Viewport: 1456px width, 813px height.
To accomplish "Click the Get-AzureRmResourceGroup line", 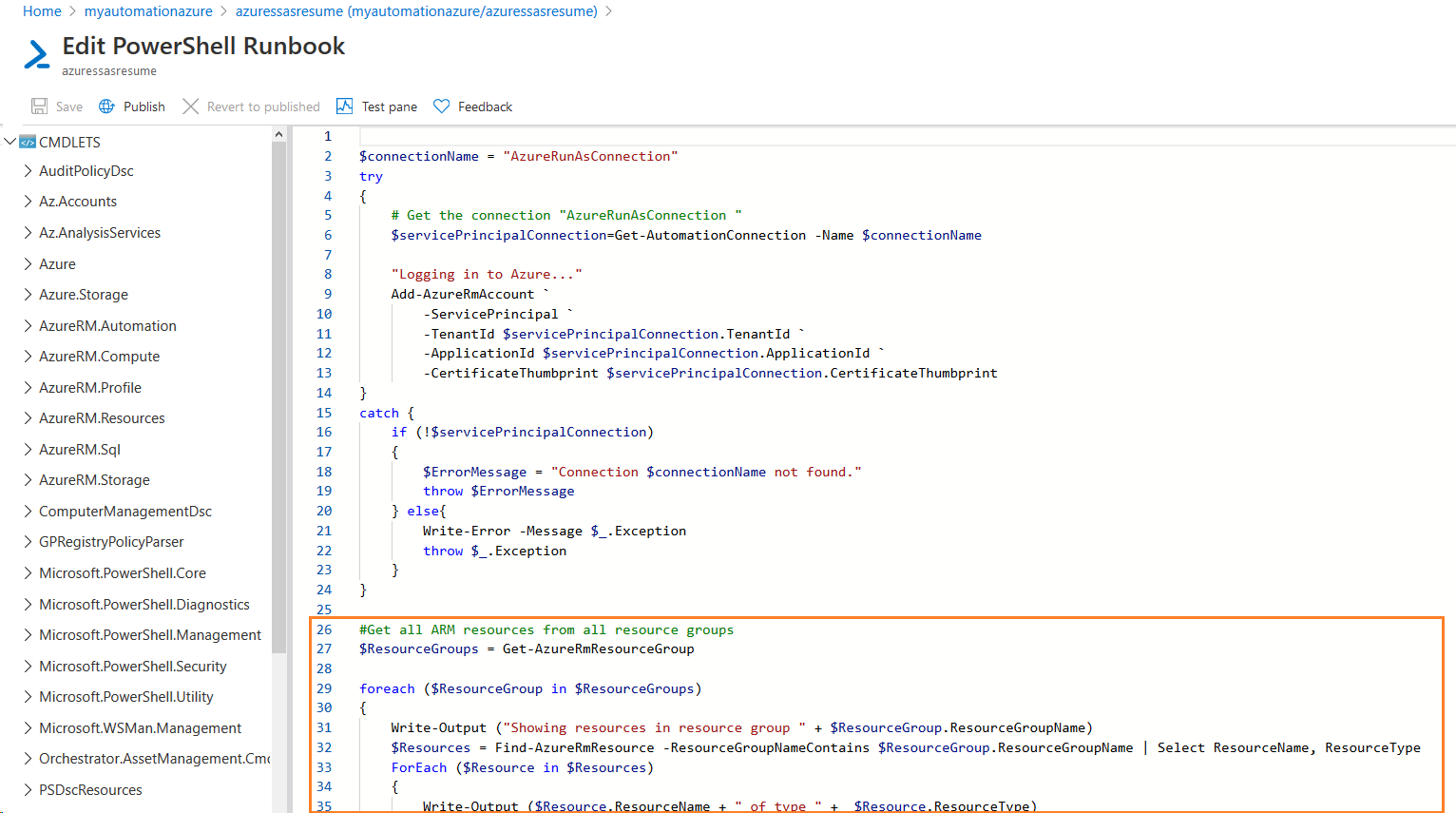I will coord(527,648).
